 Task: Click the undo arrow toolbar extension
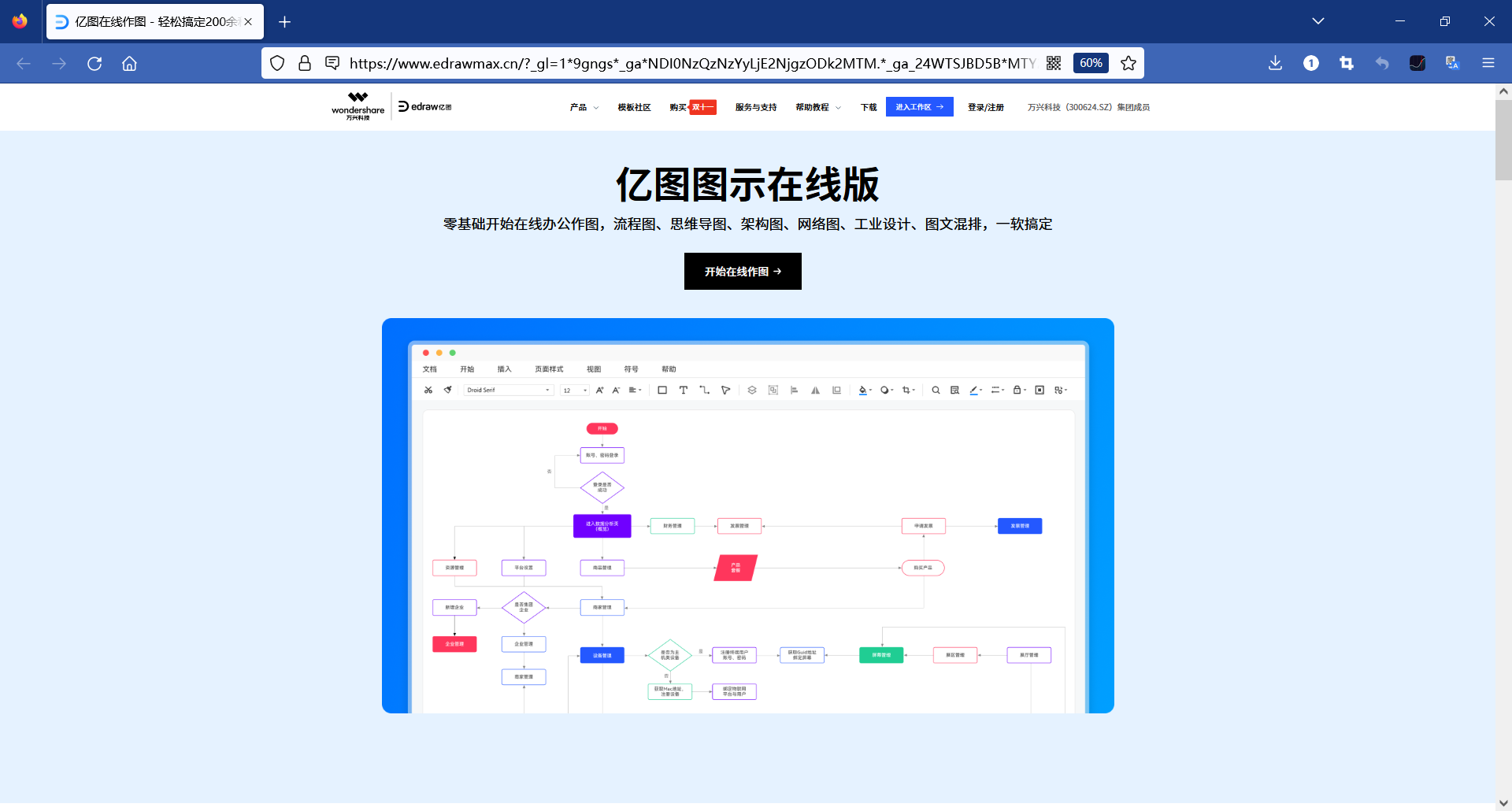coord(1382,63)
